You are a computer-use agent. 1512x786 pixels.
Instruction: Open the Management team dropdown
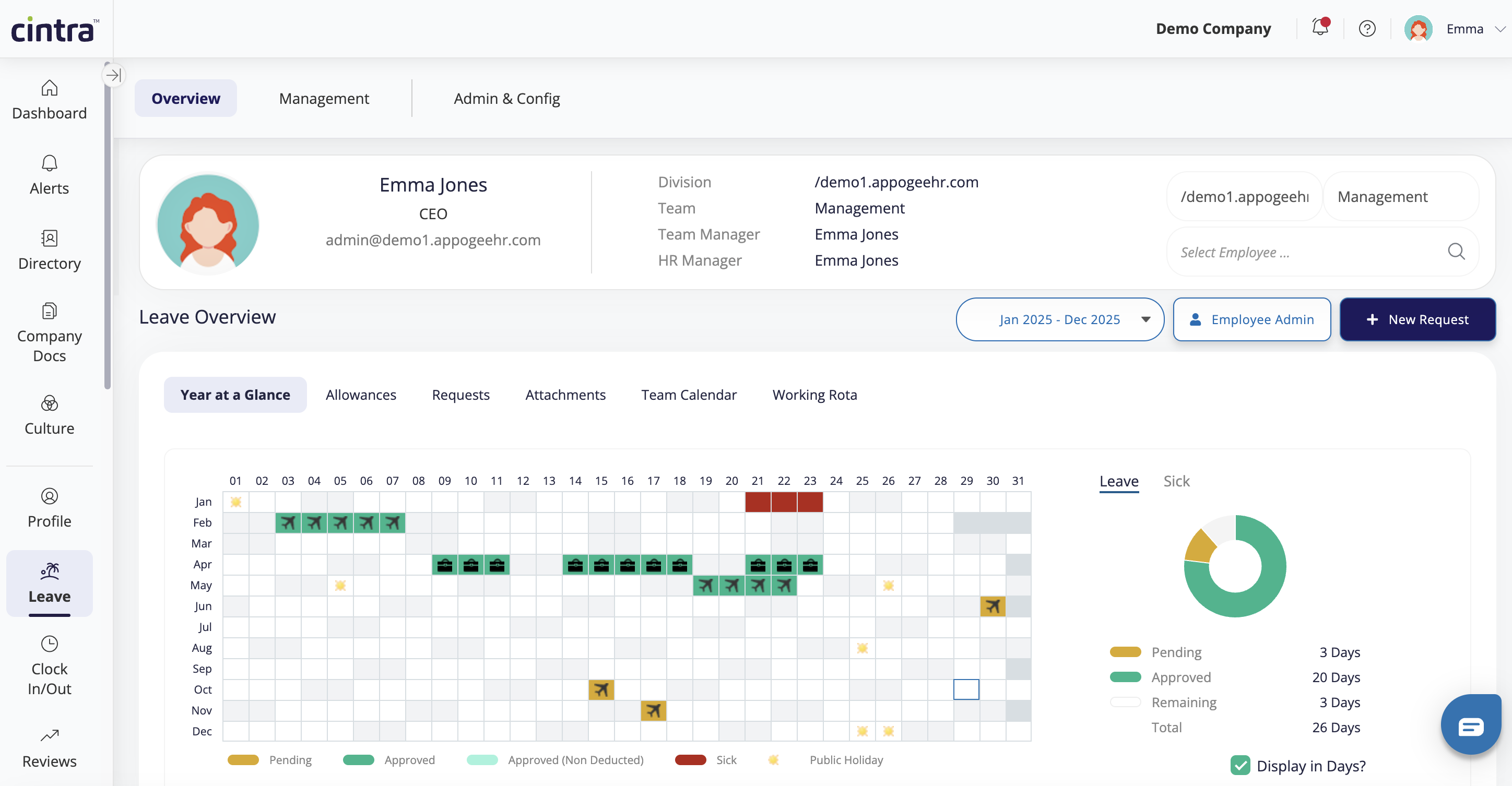coord(1400,196)
